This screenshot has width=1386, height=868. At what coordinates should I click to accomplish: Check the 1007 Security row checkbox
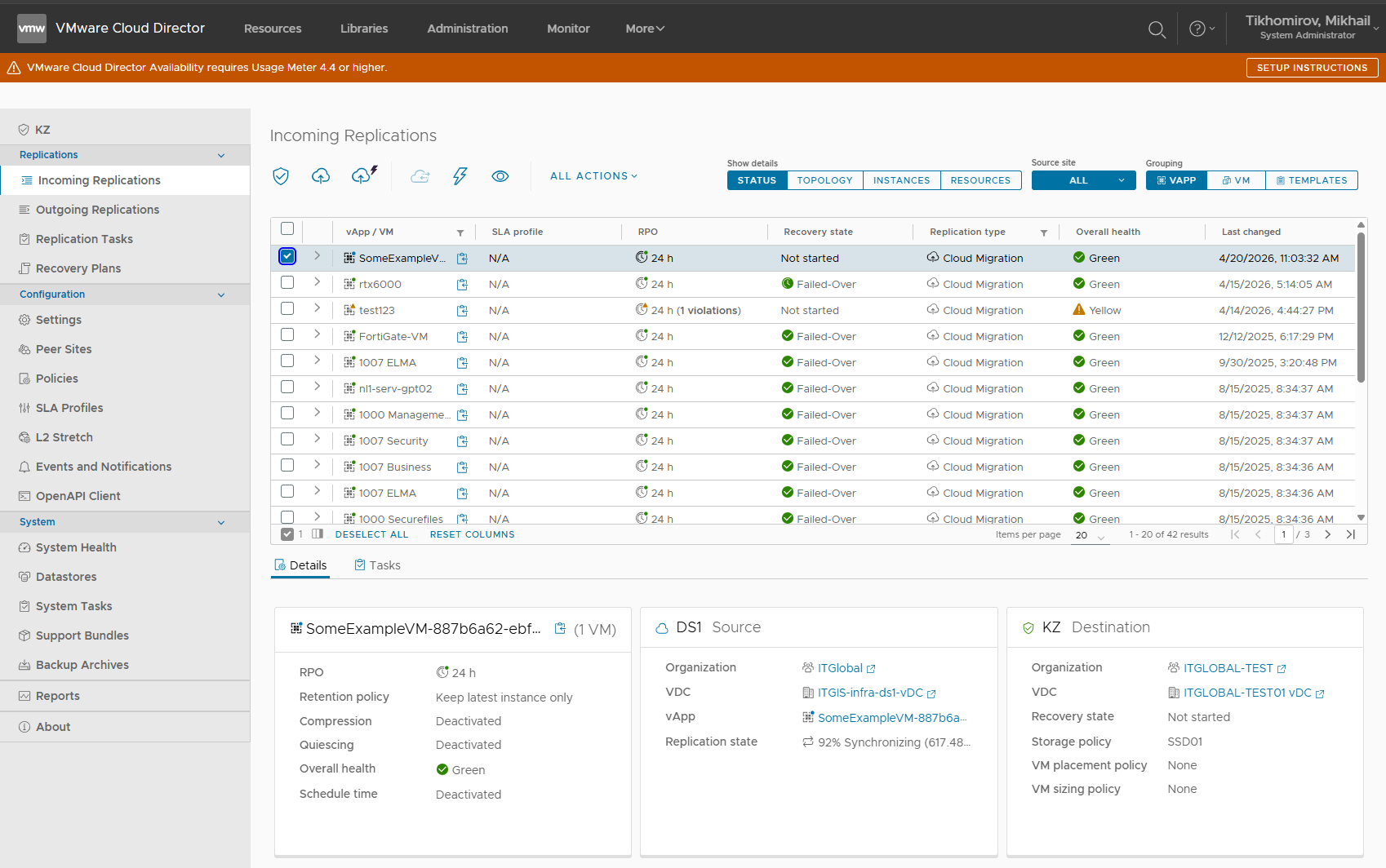287,439
